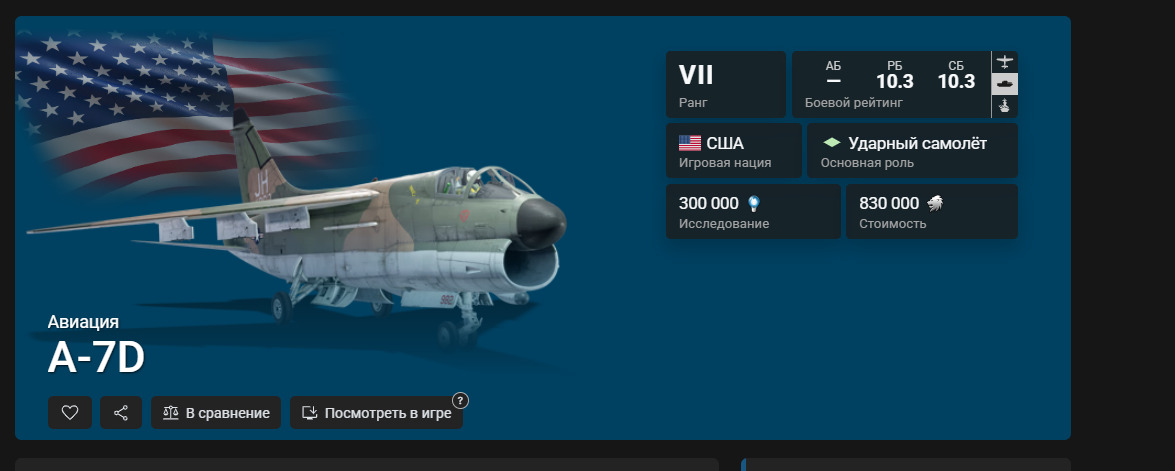
Task: Click the monitor icon in view-in-game button
Action: 309,413
